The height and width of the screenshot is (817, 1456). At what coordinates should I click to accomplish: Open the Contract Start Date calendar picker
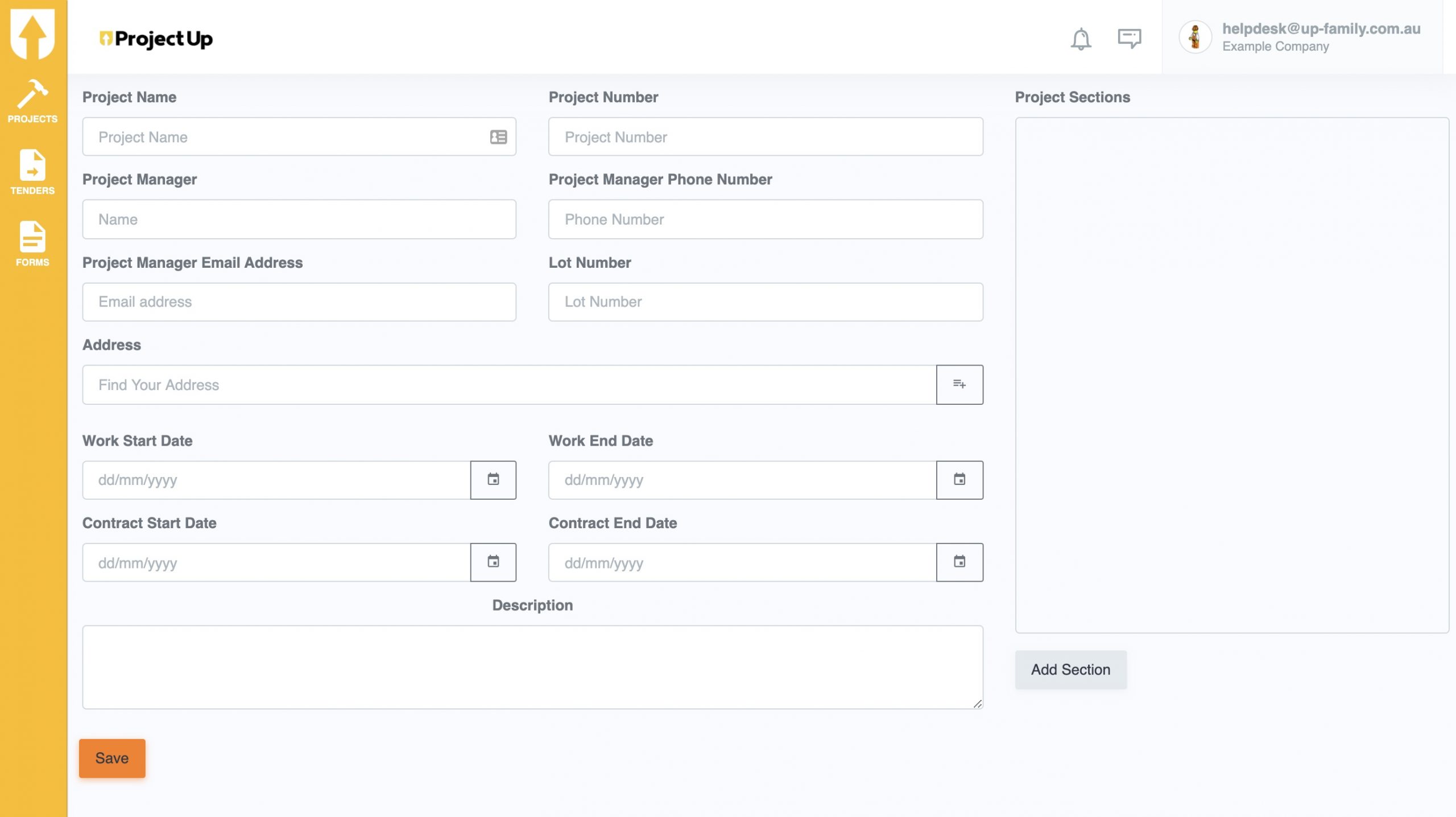tap(493, 562)
